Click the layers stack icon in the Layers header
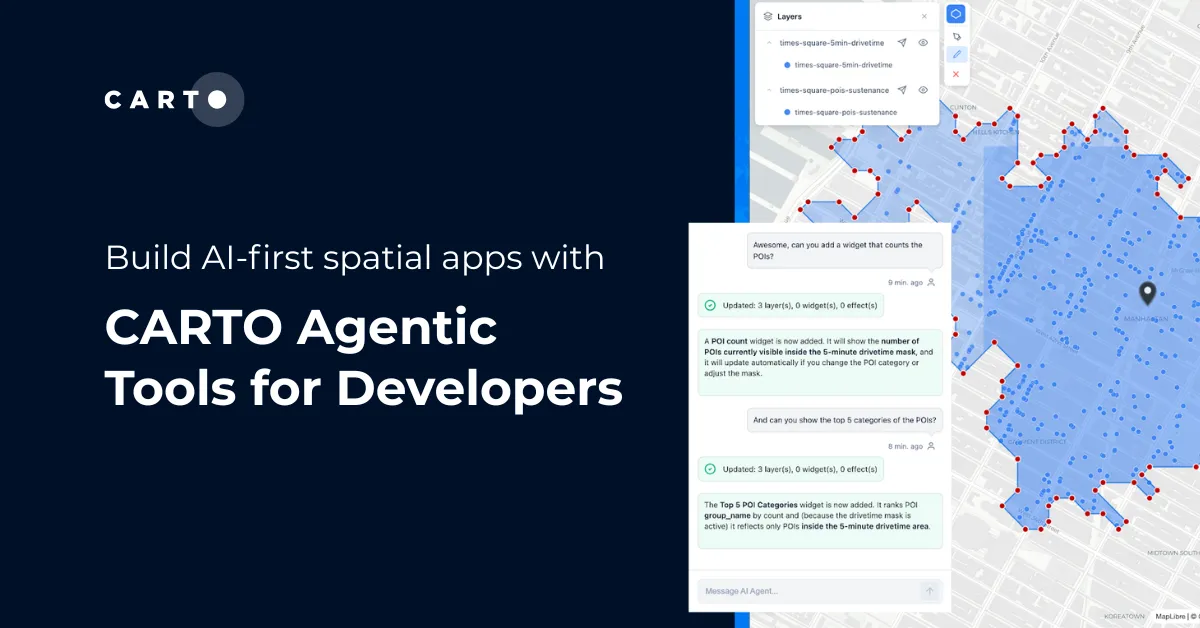The image size is (1200, 628). point(768,16)
